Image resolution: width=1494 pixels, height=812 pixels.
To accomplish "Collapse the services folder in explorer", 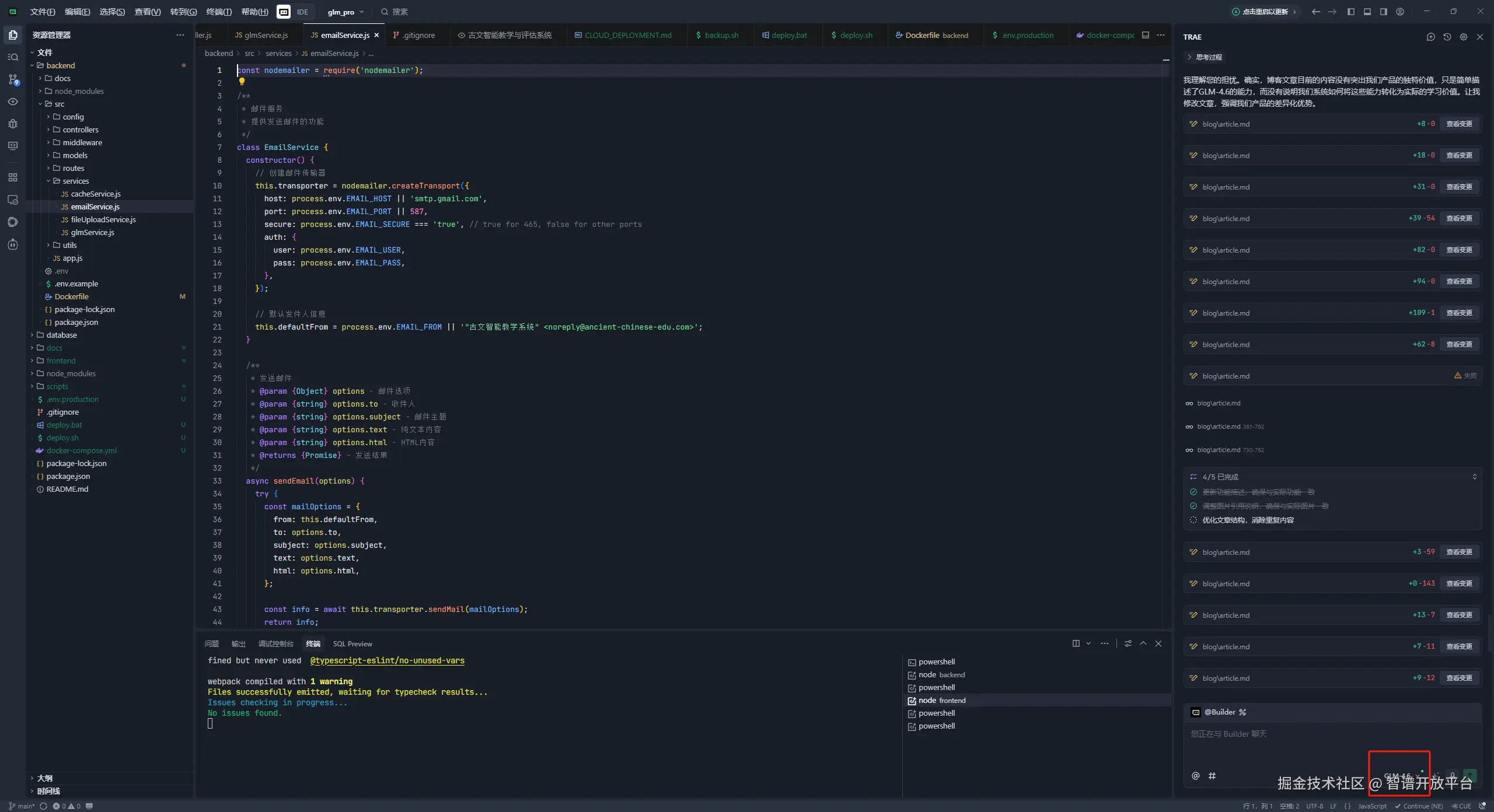I will coord(75,181).
